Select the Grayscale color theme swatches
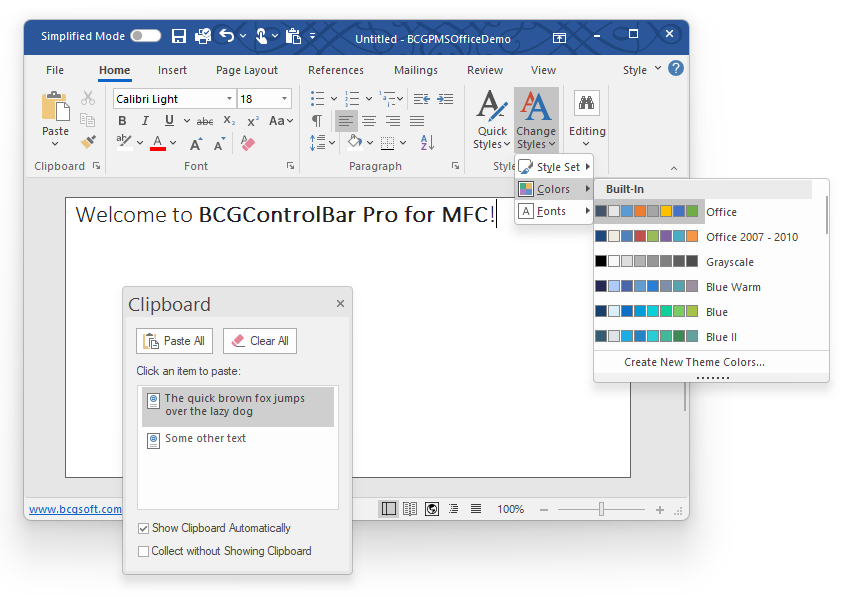Image resolution: width=842 pixels, height=597 pixels. click(x=647, y=261)
